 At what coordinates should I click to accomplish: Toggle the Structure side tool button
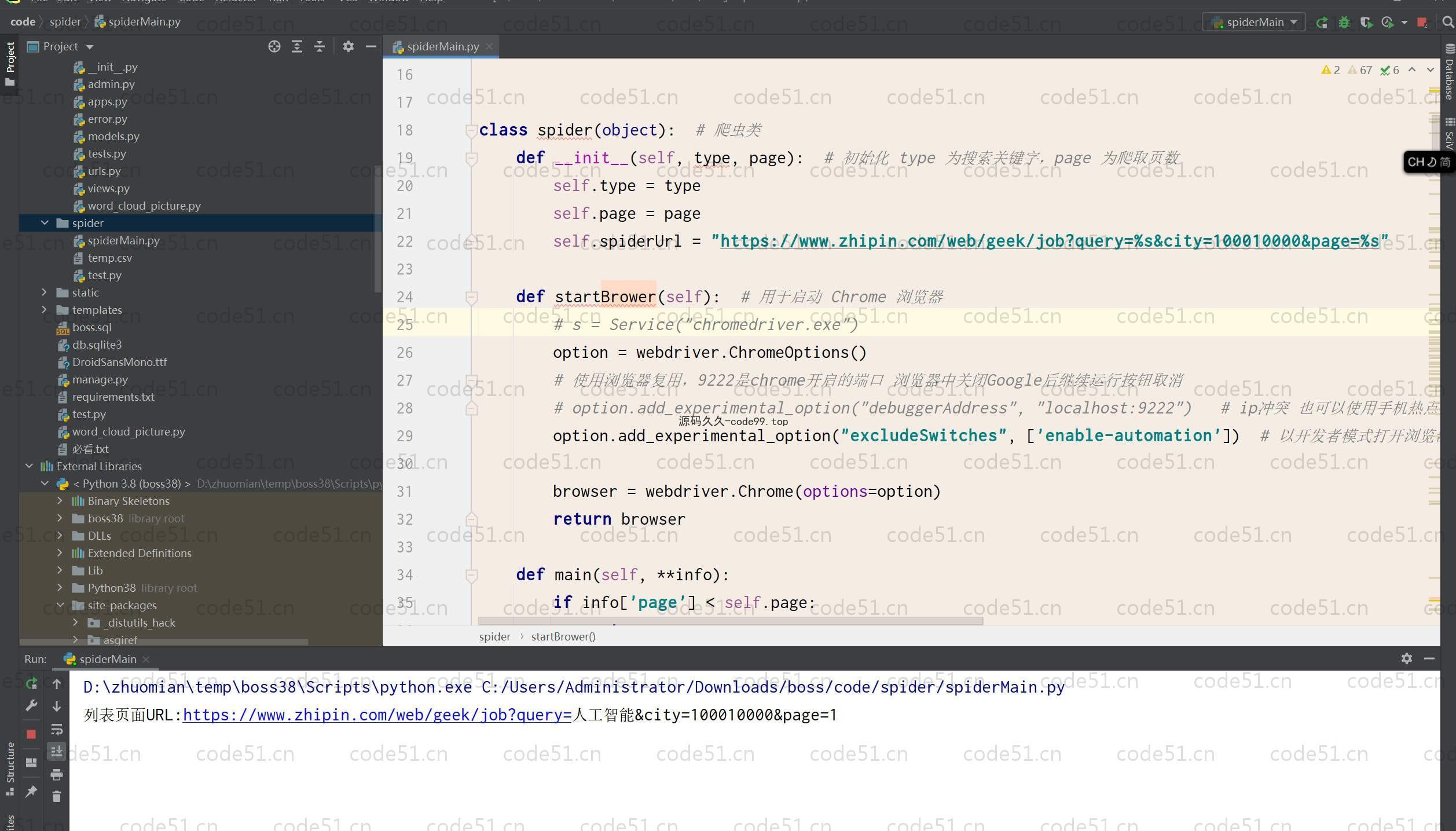pos(10,769)
